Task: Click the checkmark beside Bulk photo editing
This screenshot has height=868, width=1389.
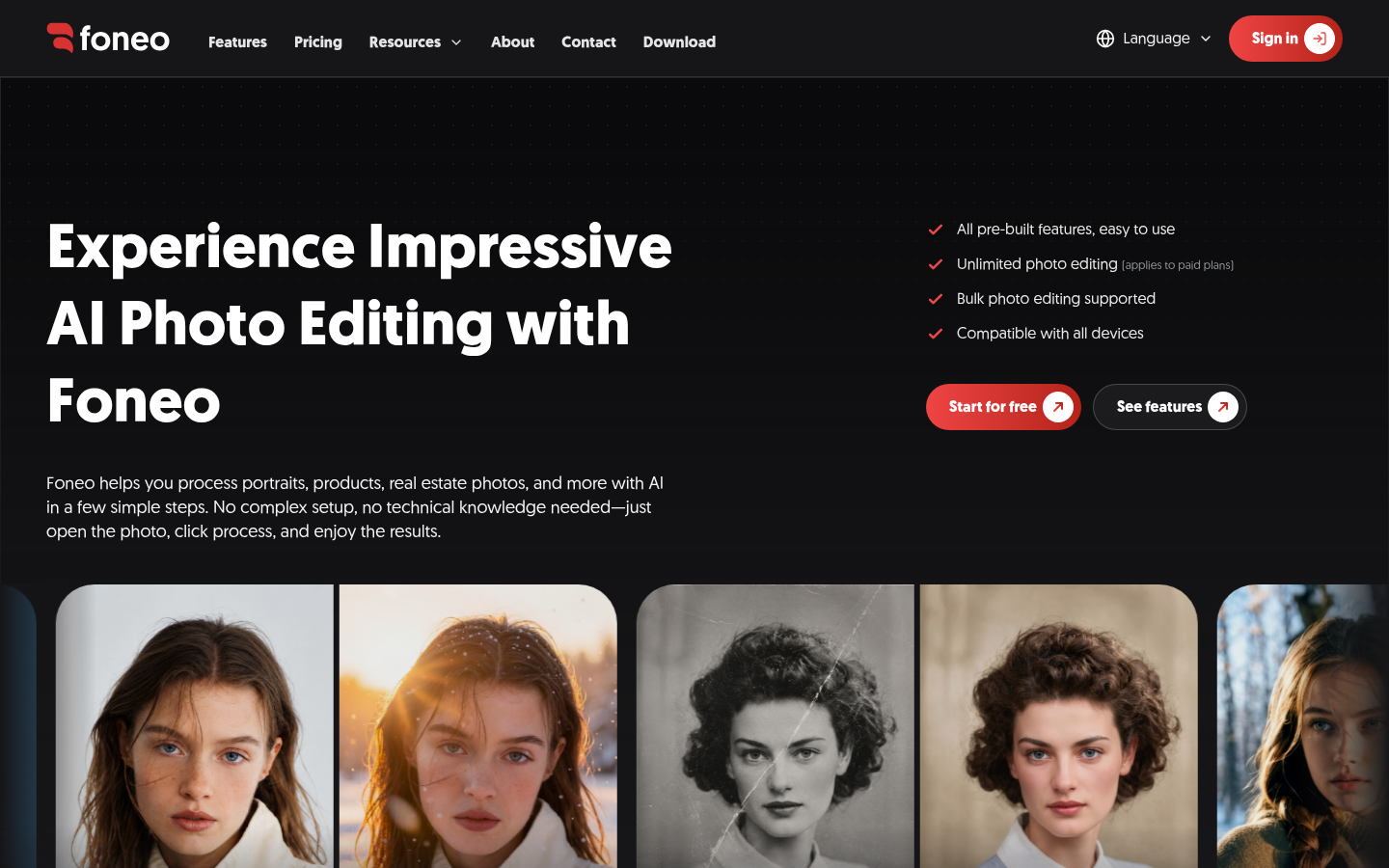Action: (x=935, y=299)
